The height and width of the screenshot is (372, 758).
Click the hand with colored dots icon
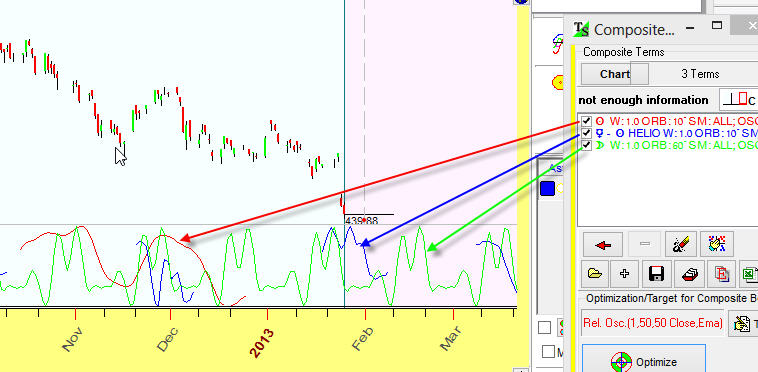[717, 244]
